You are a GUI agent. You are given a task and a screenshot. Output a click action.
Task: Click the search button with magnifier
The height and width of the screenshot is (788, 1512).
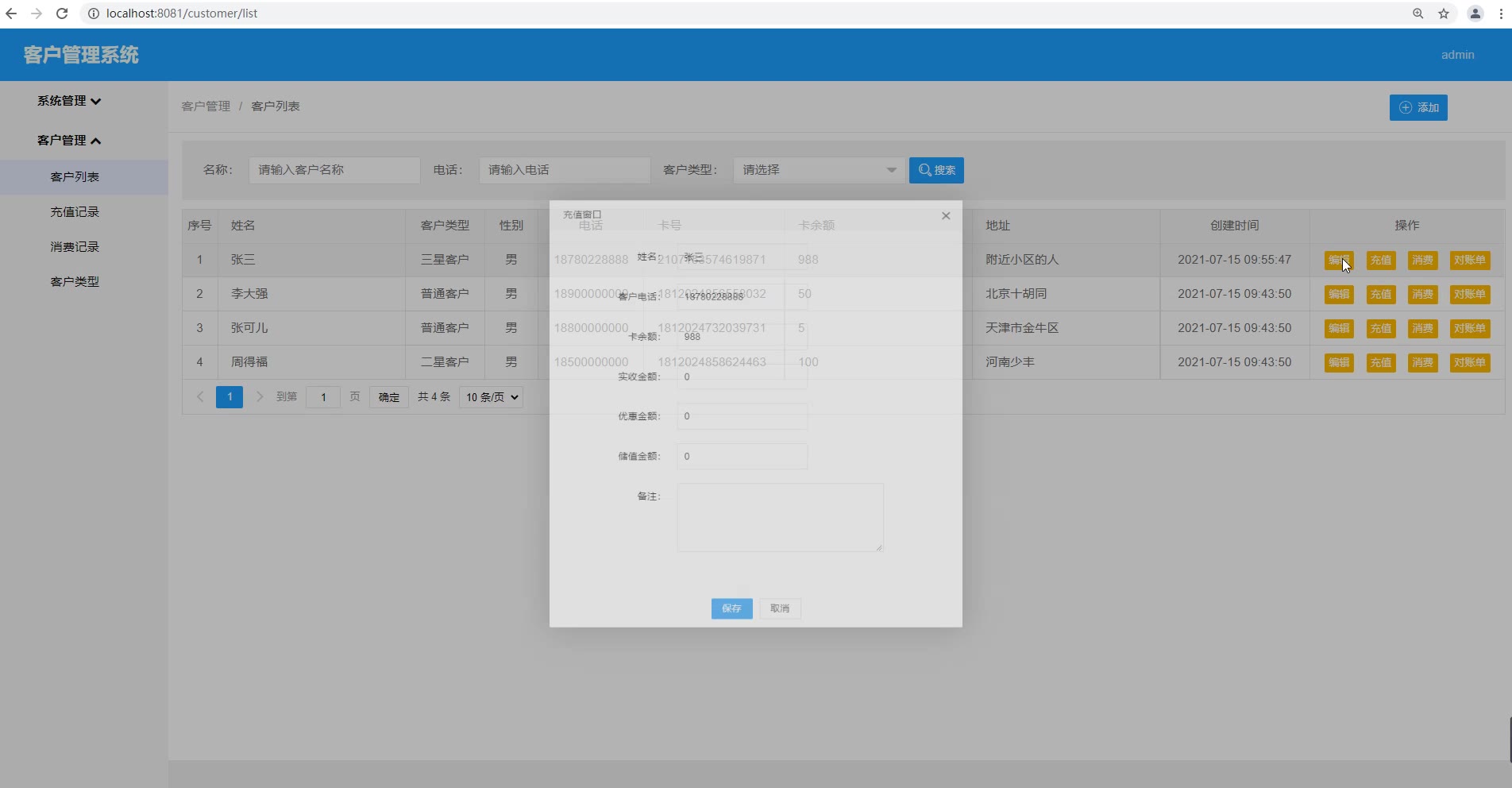936,170
